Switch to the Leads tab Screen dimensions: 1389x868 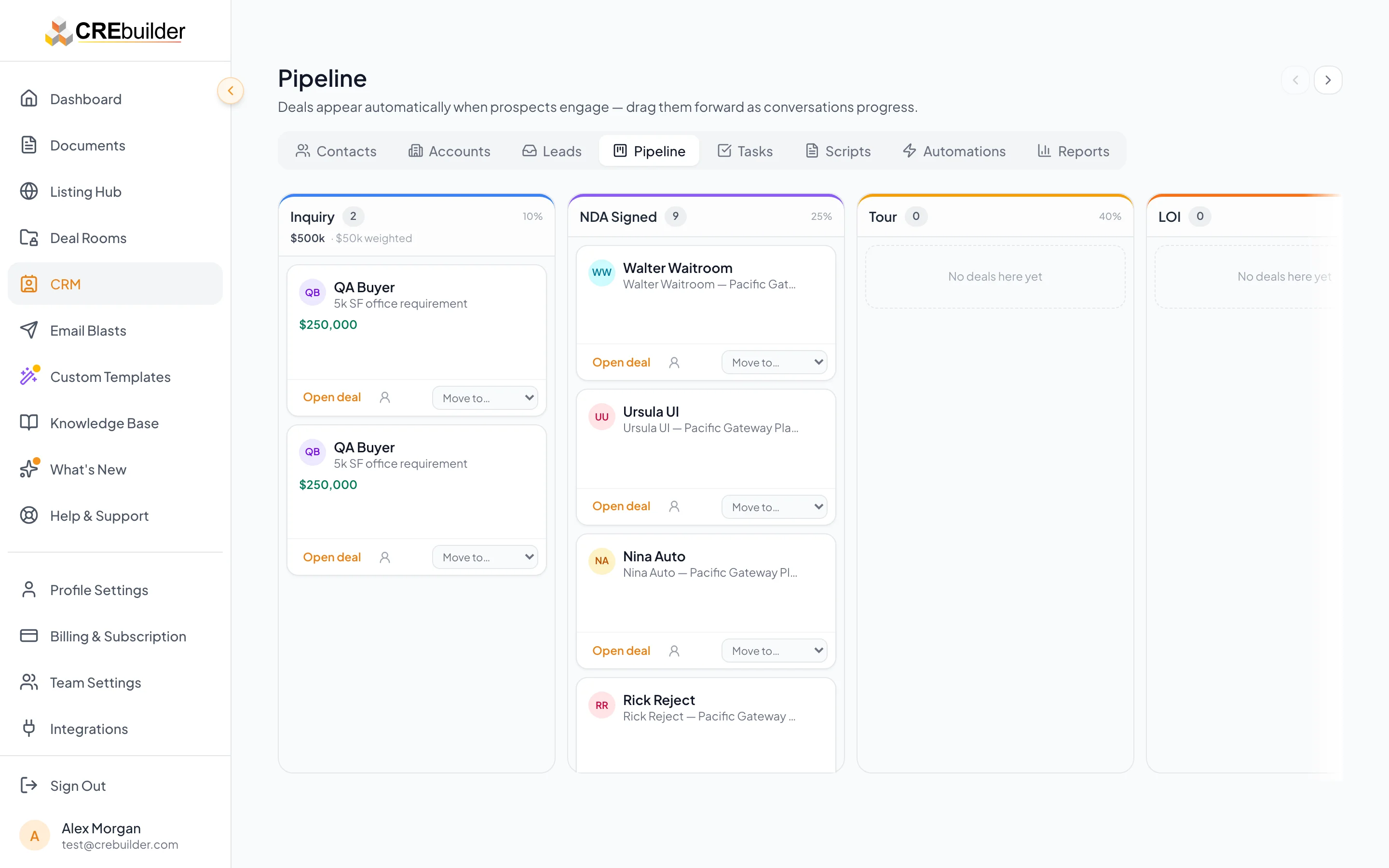(x=552, y=151)
